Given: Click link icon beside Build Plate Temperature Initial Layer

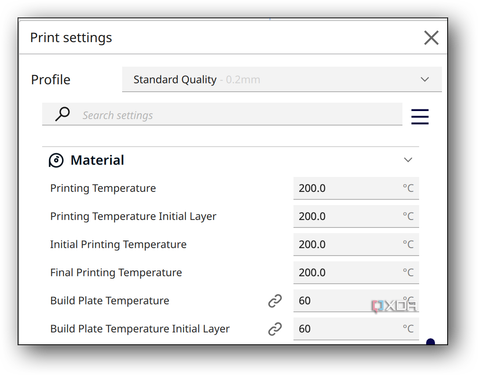Looking at the screenshot, I should point(275,329).
